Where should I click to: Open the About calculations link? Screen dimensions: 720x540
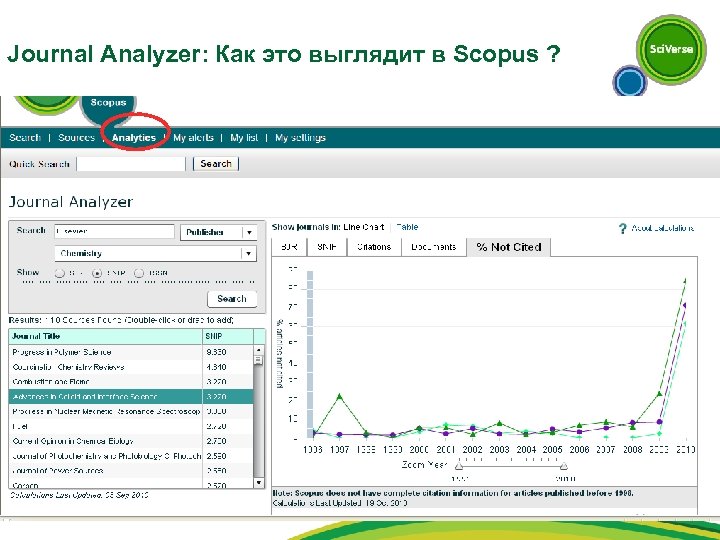pyautogui.click(x=663, y=228)
